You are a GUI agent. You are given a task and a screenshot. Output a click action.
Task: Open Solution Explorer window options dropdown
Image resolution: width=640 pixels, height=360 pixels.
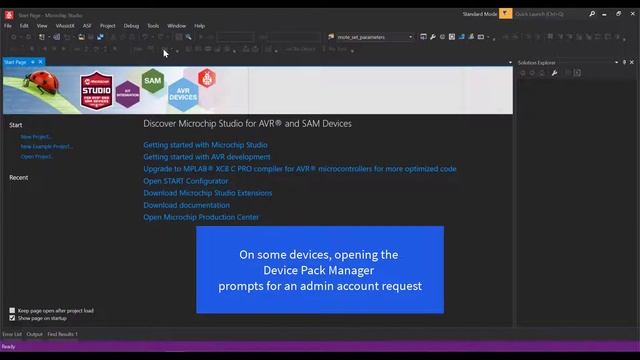coord(616,62)
